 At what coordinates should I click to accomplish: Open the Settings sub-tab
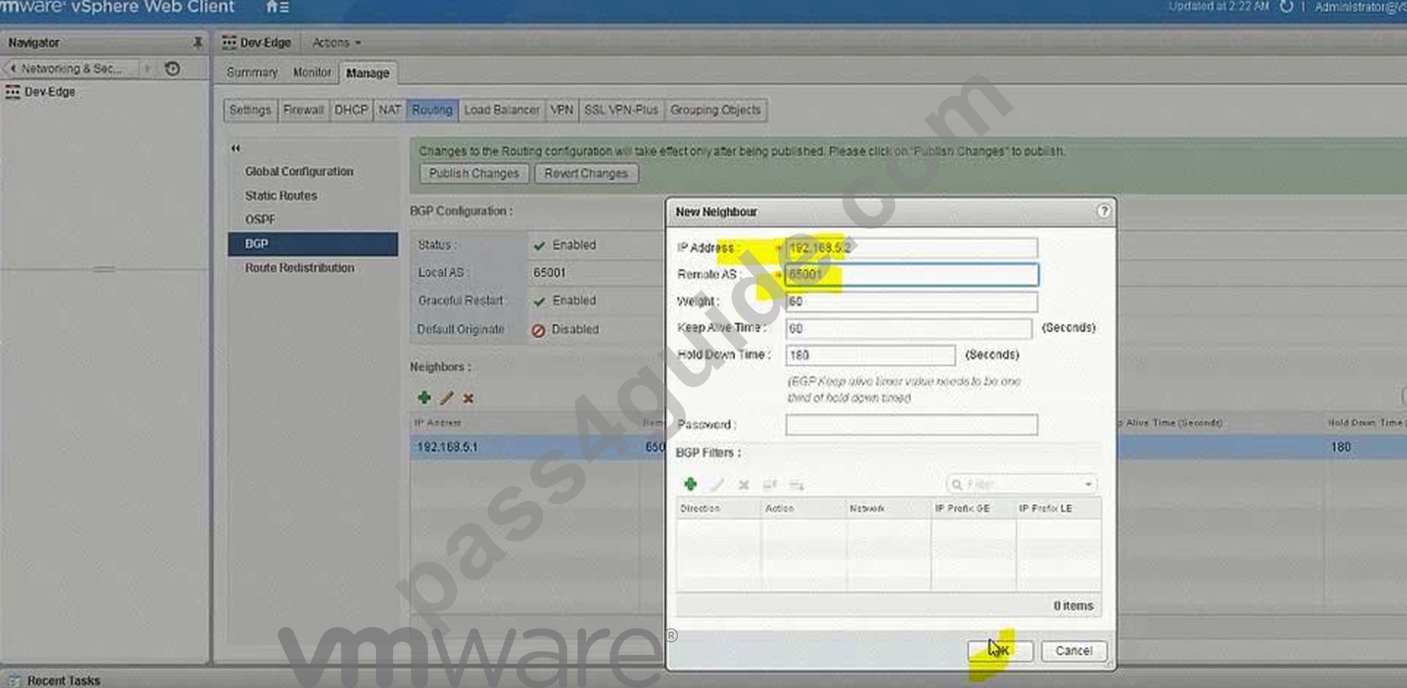pos(250,110)
